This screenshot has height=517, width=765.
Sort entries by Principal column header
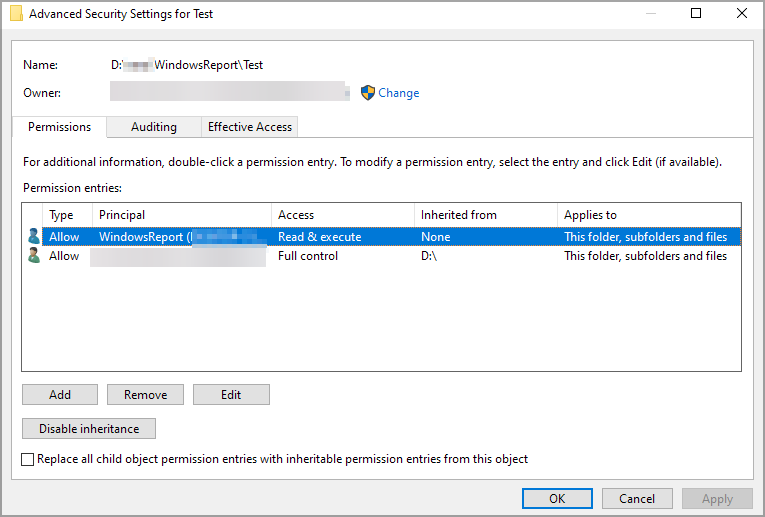181,215
